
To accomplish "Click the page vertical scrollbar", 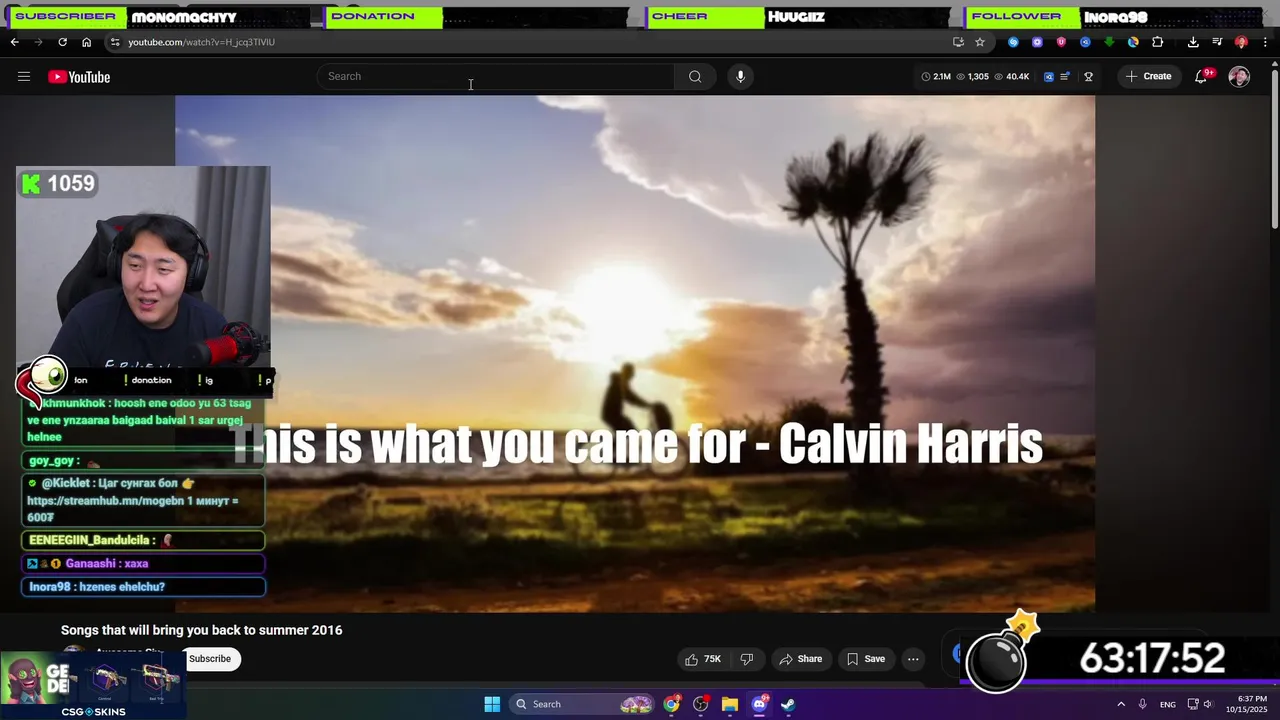I will click(1274, 150).
